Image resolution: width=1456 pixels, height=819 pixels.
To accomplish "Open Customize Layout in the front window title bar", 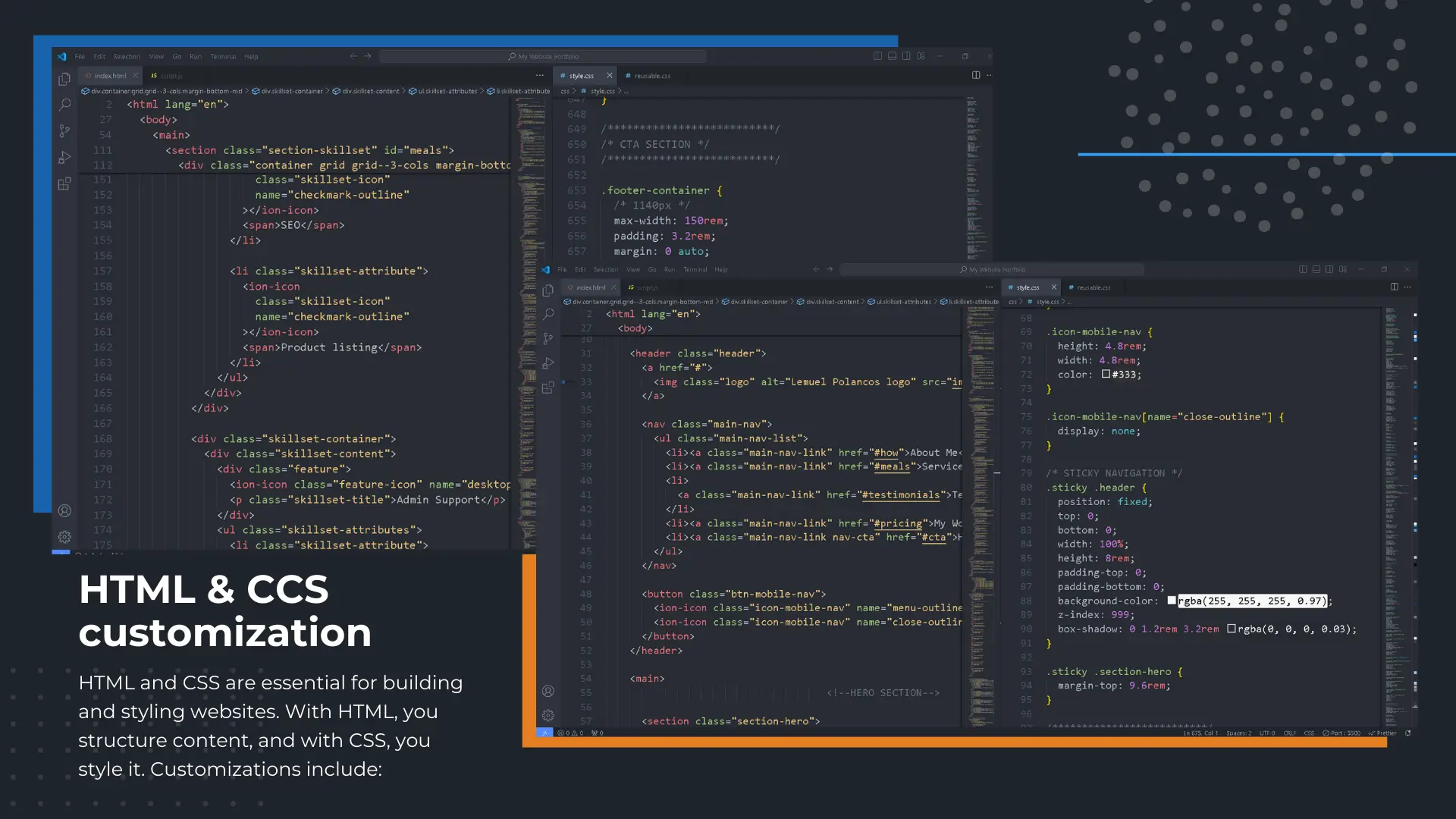I will point(1343,269).
